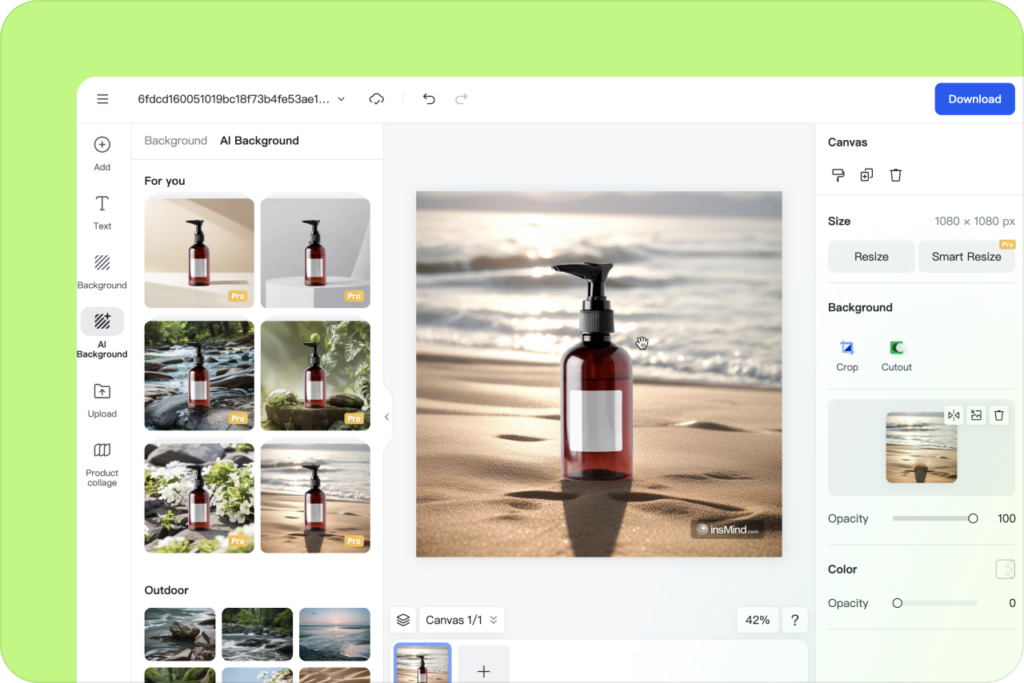The width and height of the screenshot is (1024, 683).
Task: Select the Crop option under Background
Action: (x=847, y=356)
